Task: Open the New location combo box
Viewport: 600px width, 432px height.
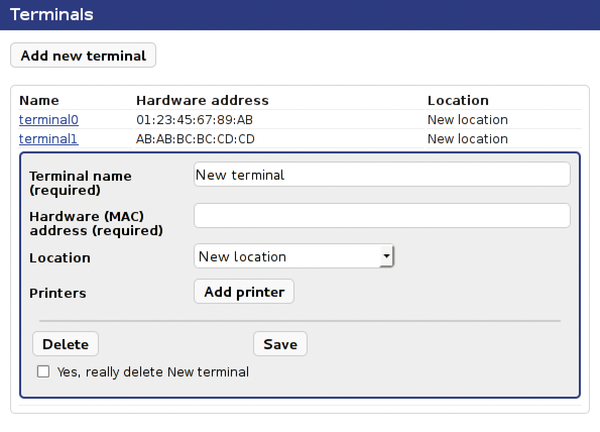Action: [294, 256]
